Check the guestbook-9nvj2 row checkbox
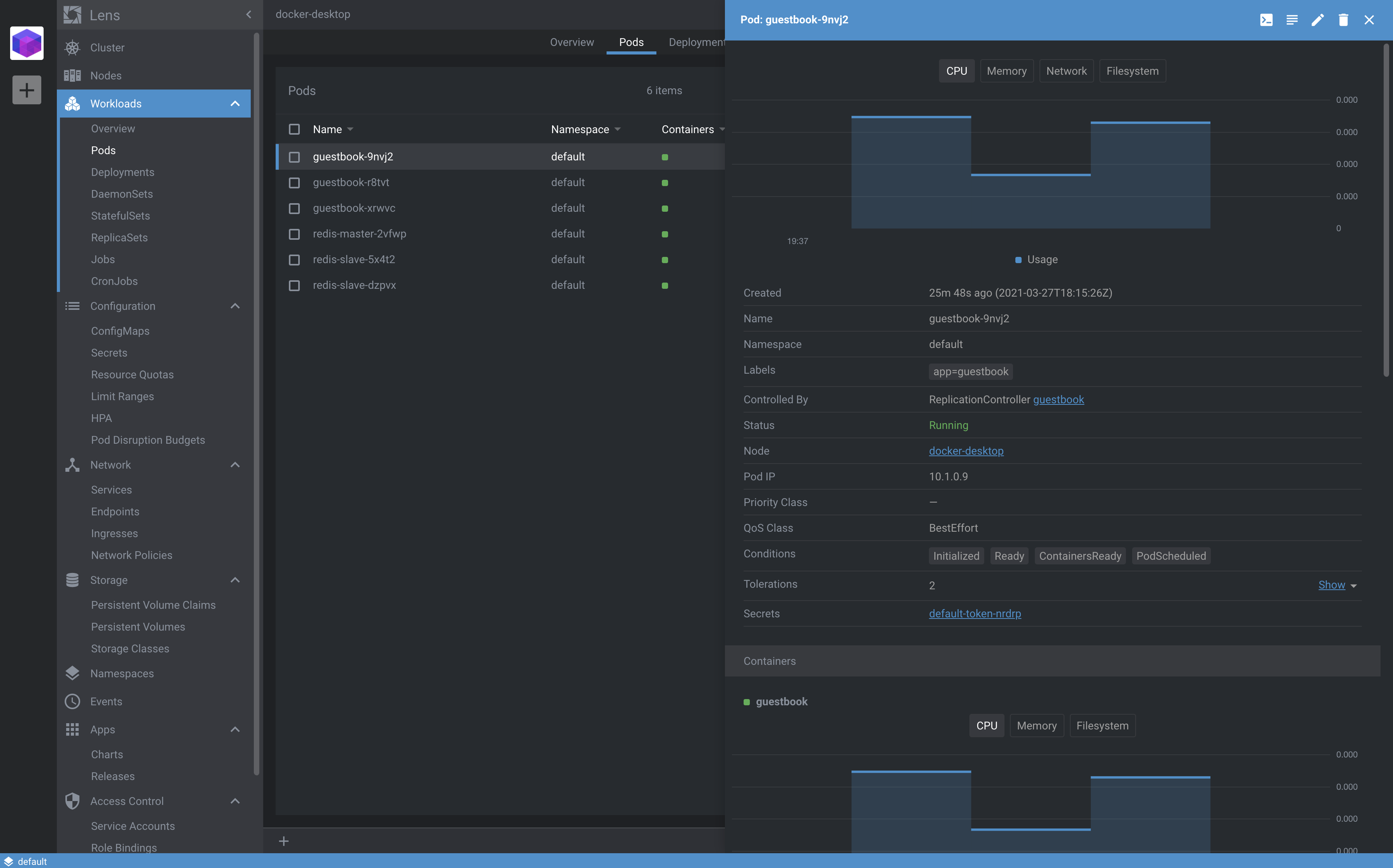The width and height of the screenshot is (1393, 868). pyautogui.click(x=294, y=157)
